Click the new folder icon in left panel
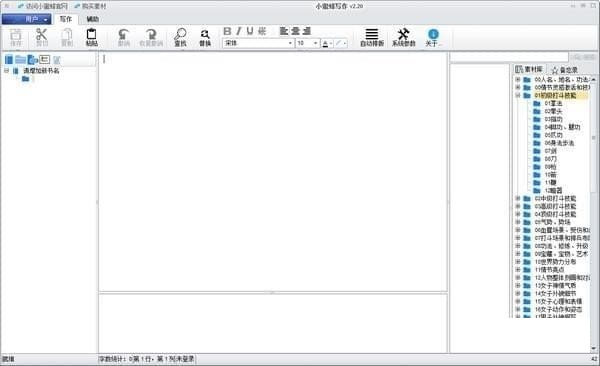This screenshot has height=366, width=600. pyautogui.click(x=20, y=59)
